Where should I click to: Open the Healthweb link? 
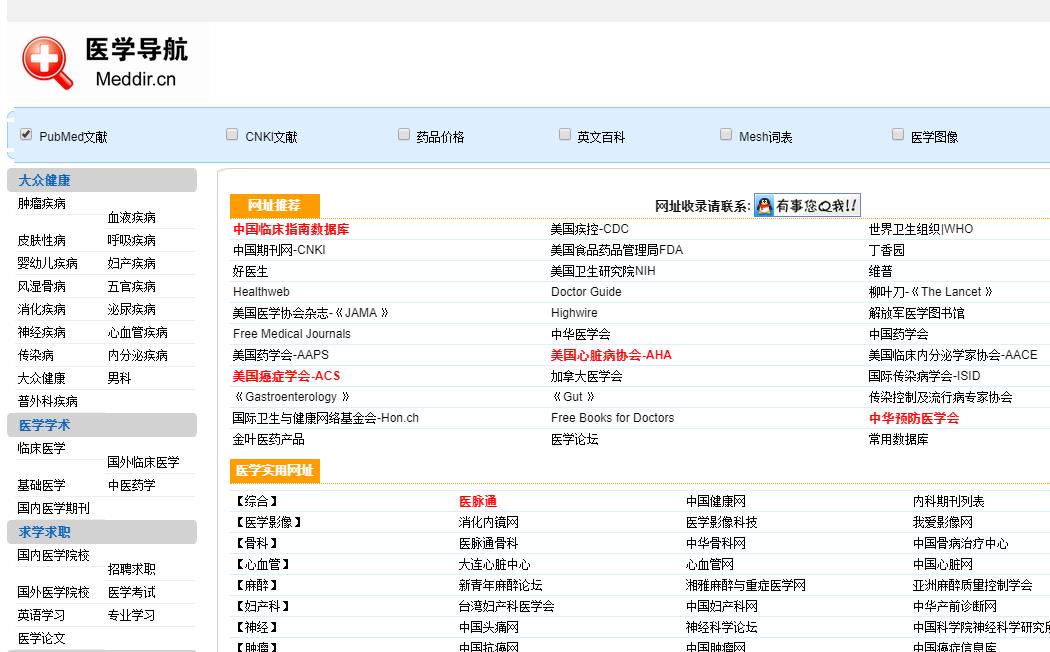[x=261, y=292]
